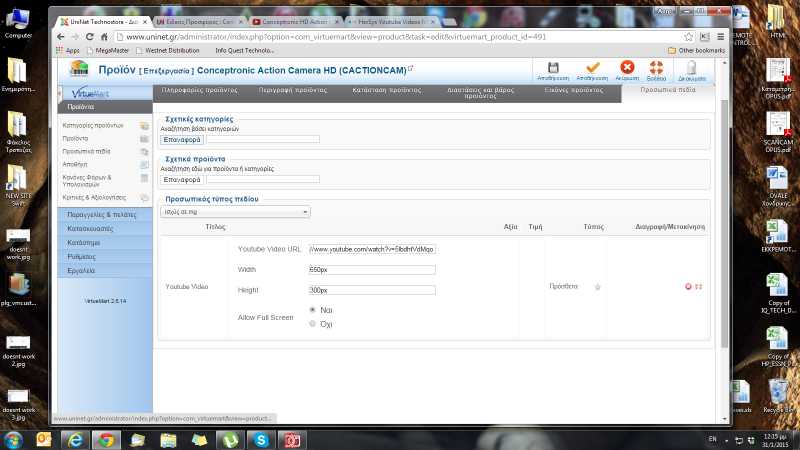800x450 pixels.
Task: Click the Σχετικές κατηγορίες search field
Action: click(263, 139)
